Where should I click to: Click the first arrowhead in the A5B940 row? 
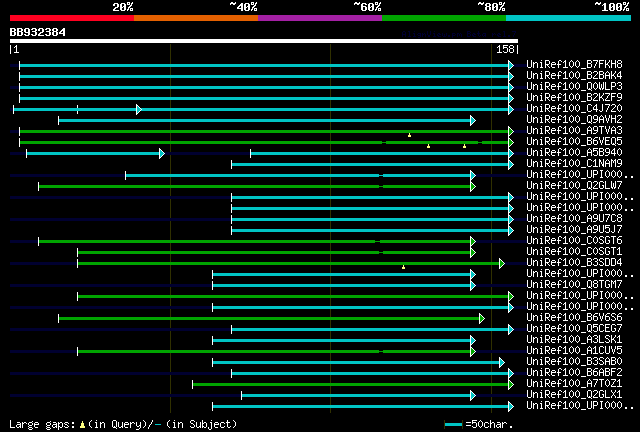click(x=162, y=154)
